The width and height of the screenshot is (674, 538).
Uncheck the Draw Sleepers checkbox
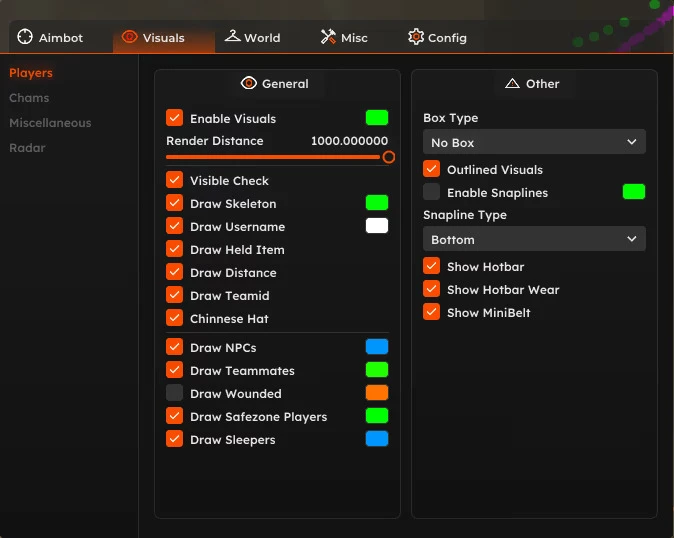tap(175, 439)
